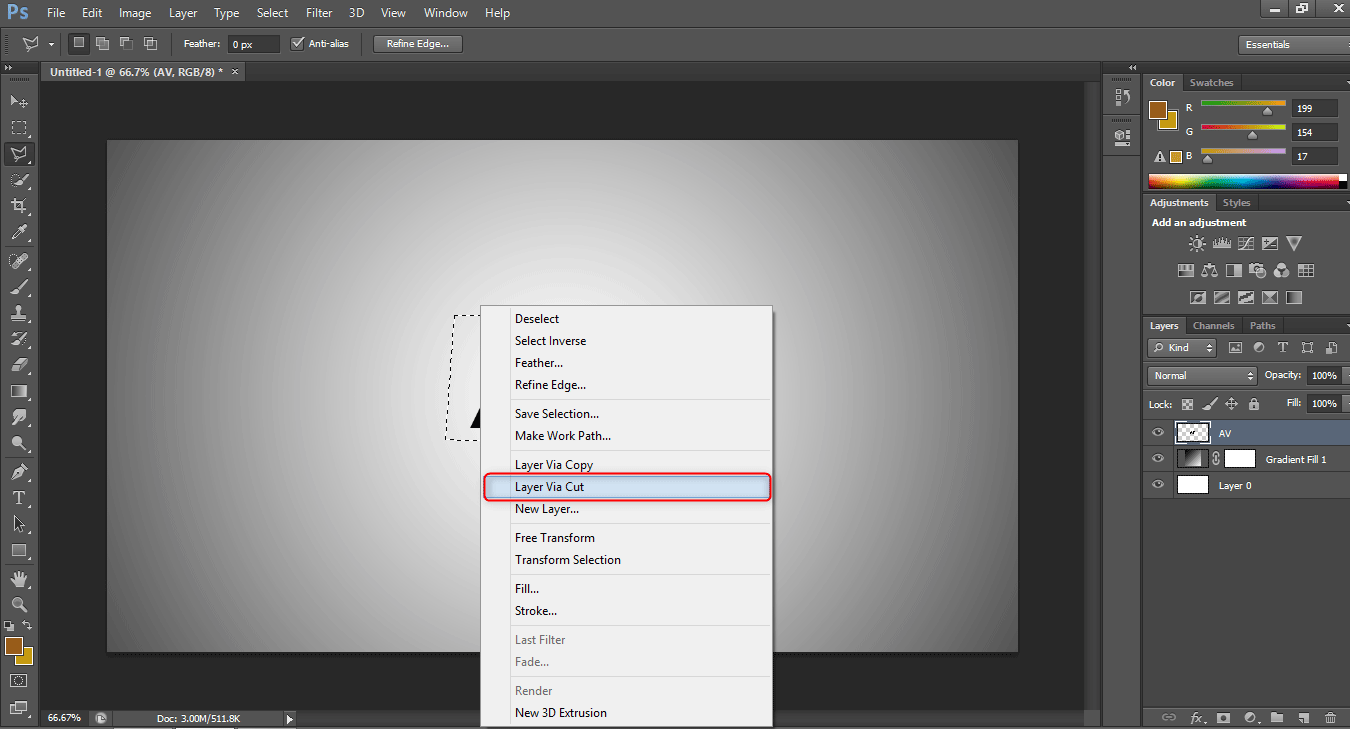Image resolution: width=1350 pixels, height=729 pixels.
Task: Switch to the Swatches tab
Action: [1211, 83]
